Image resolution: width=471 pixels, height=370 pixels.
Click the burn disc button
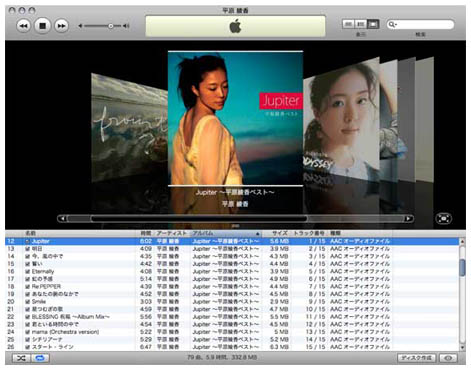pyautogui.click(x=417, y=358)
